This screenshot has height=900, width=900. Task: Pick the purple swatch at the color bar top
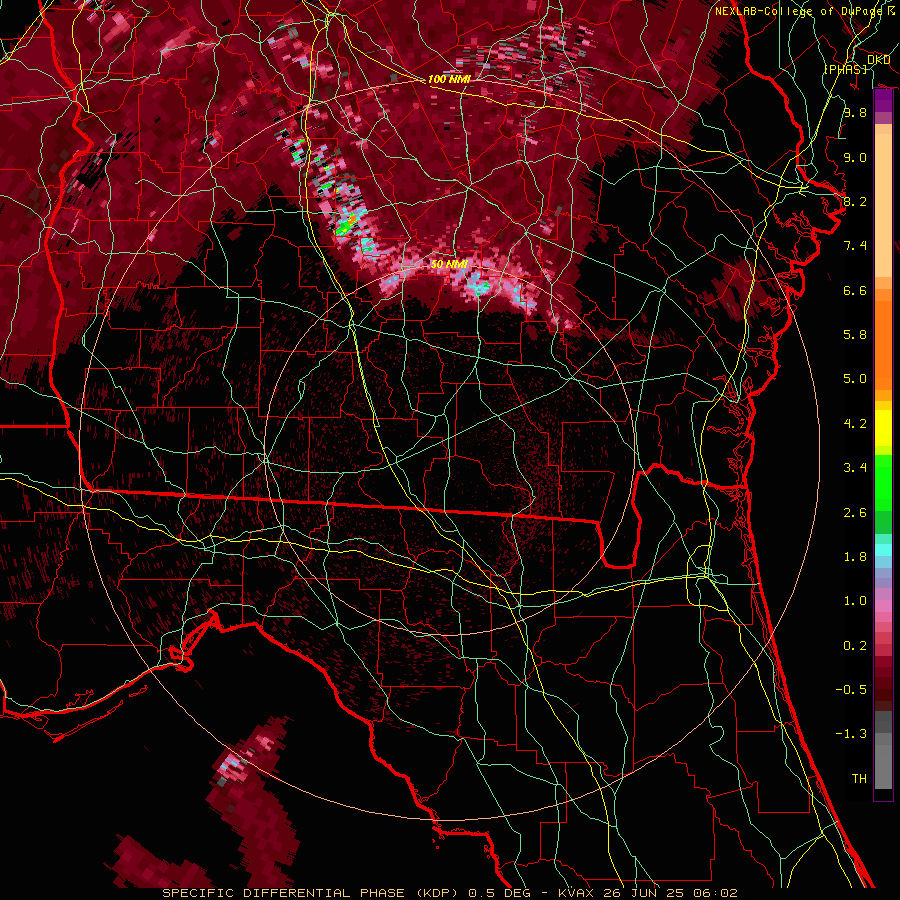(883, 101)
